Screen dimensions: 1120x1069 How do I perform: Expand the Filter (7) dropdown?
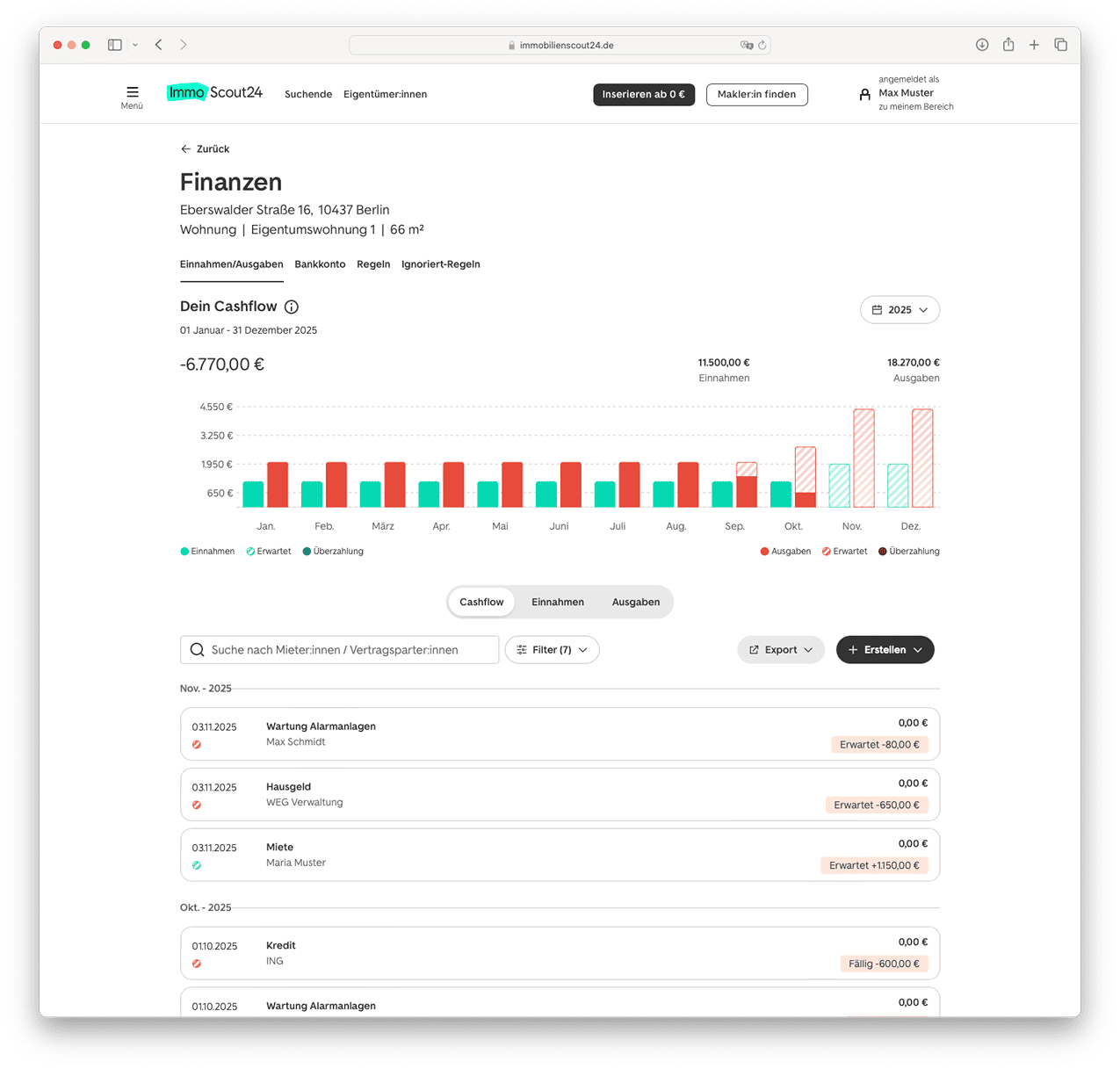[x=552, y=650]
